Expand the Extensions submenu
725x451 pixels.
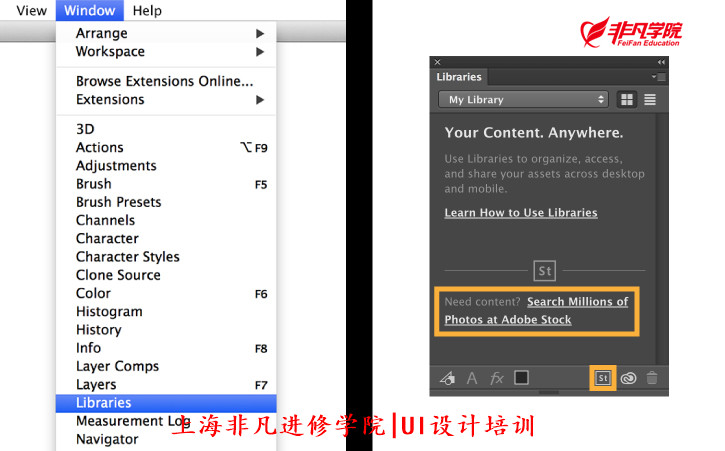pos(166,99)
